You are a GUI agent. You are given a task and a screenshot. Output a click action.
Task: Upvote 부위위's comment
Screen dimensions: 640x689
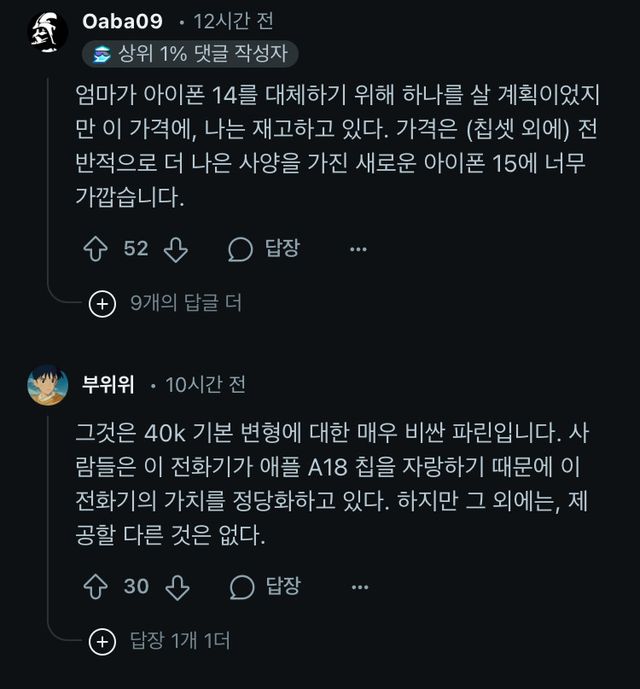pyautogui.click(x=96, y=587)
